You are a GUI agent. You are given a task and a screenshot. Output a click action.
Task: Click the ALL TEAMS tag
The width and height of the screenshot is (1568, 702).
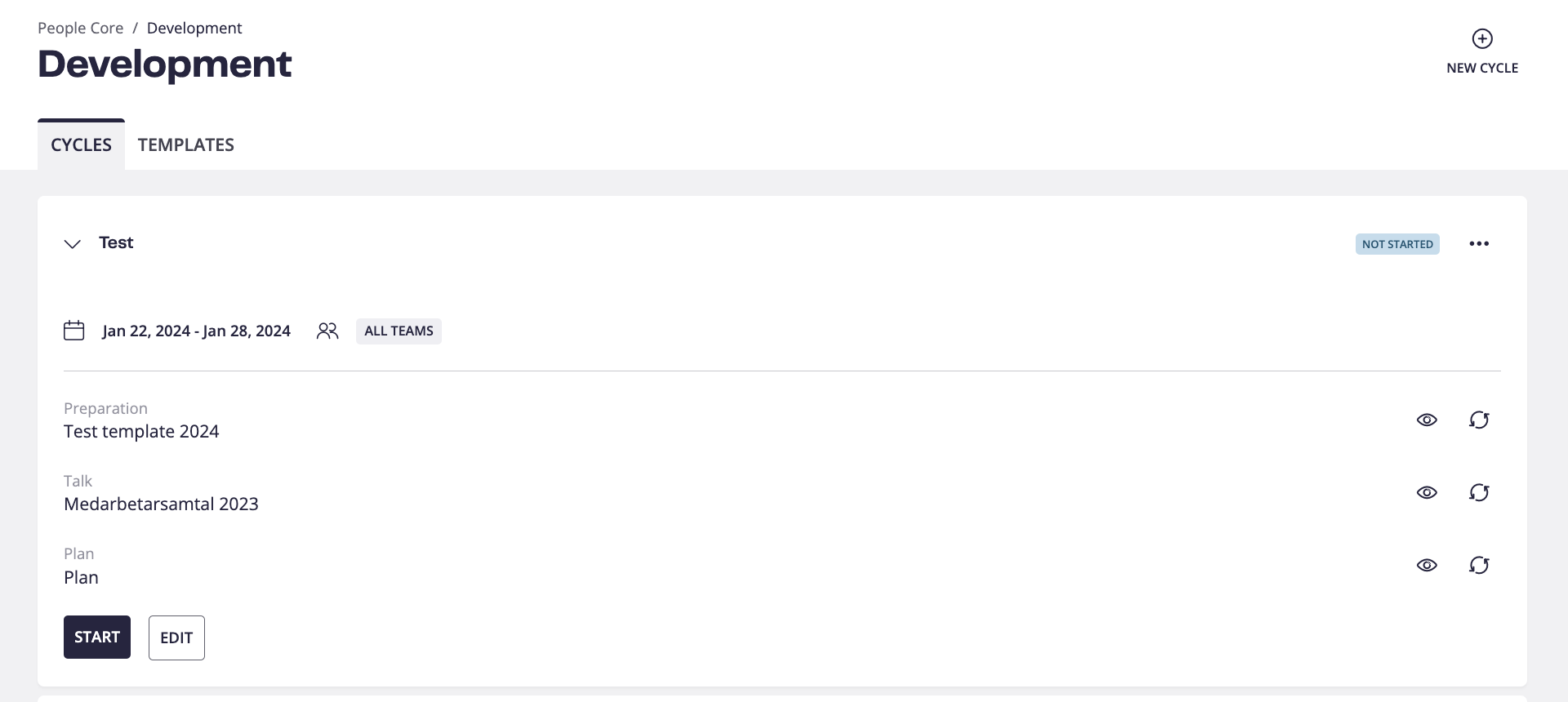coord(399,331)
